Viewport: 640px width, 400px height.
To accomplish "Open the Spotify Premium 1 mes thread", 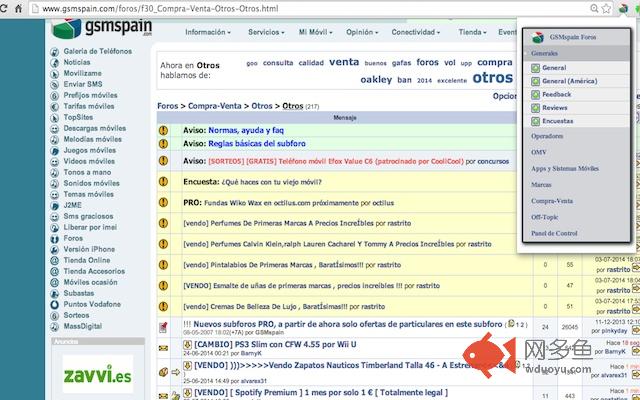I will [x=321, y=393].
